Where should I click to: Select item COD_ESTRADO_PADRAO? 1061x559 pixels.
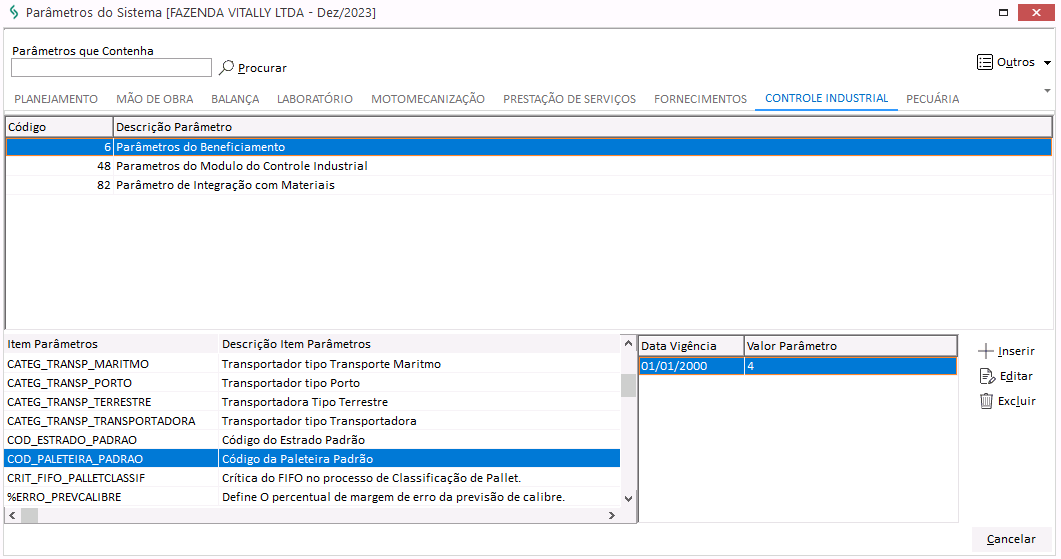click(111, 440)
